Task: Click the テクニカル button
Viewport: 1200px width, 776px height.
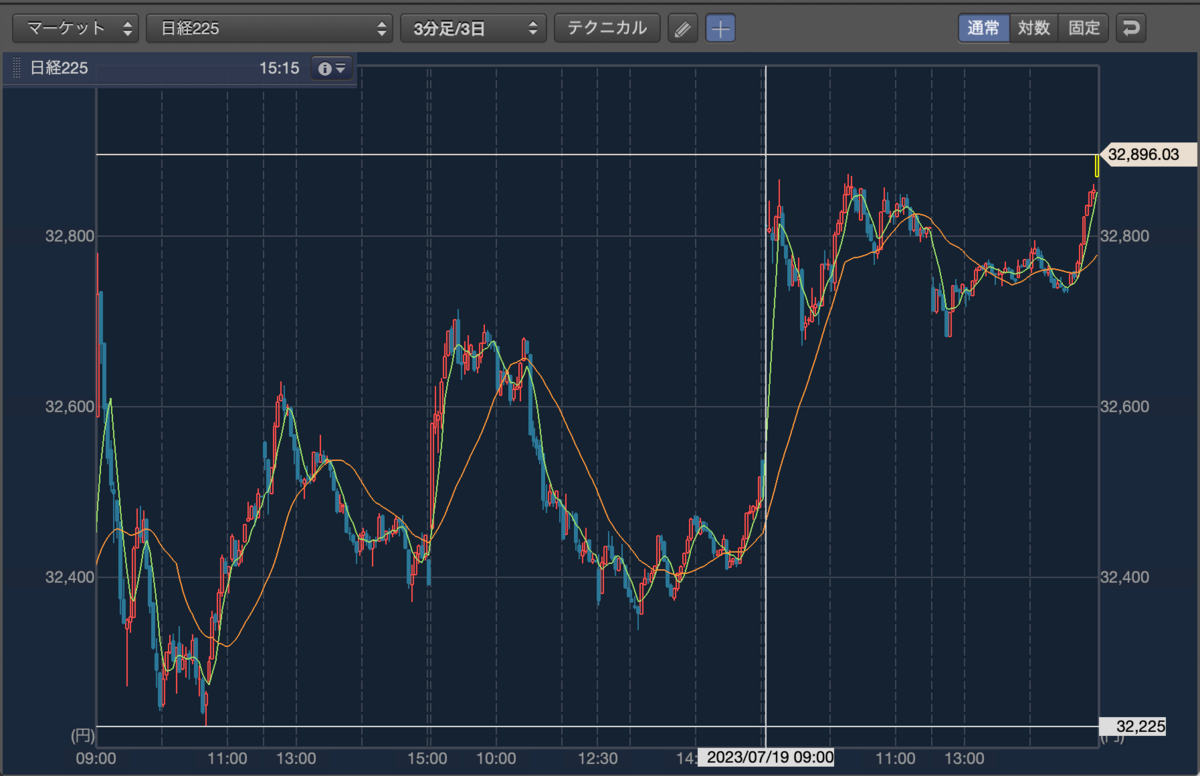Action: (x=607, y=28)
